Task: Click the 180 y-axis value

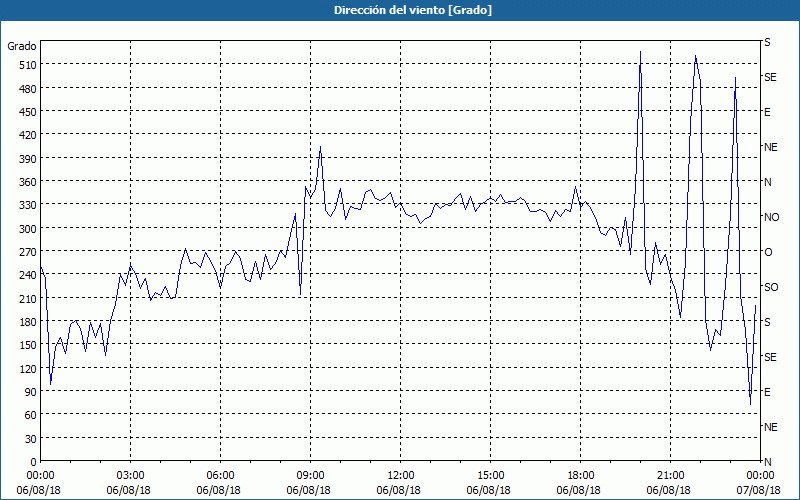Action: [28, 322]
